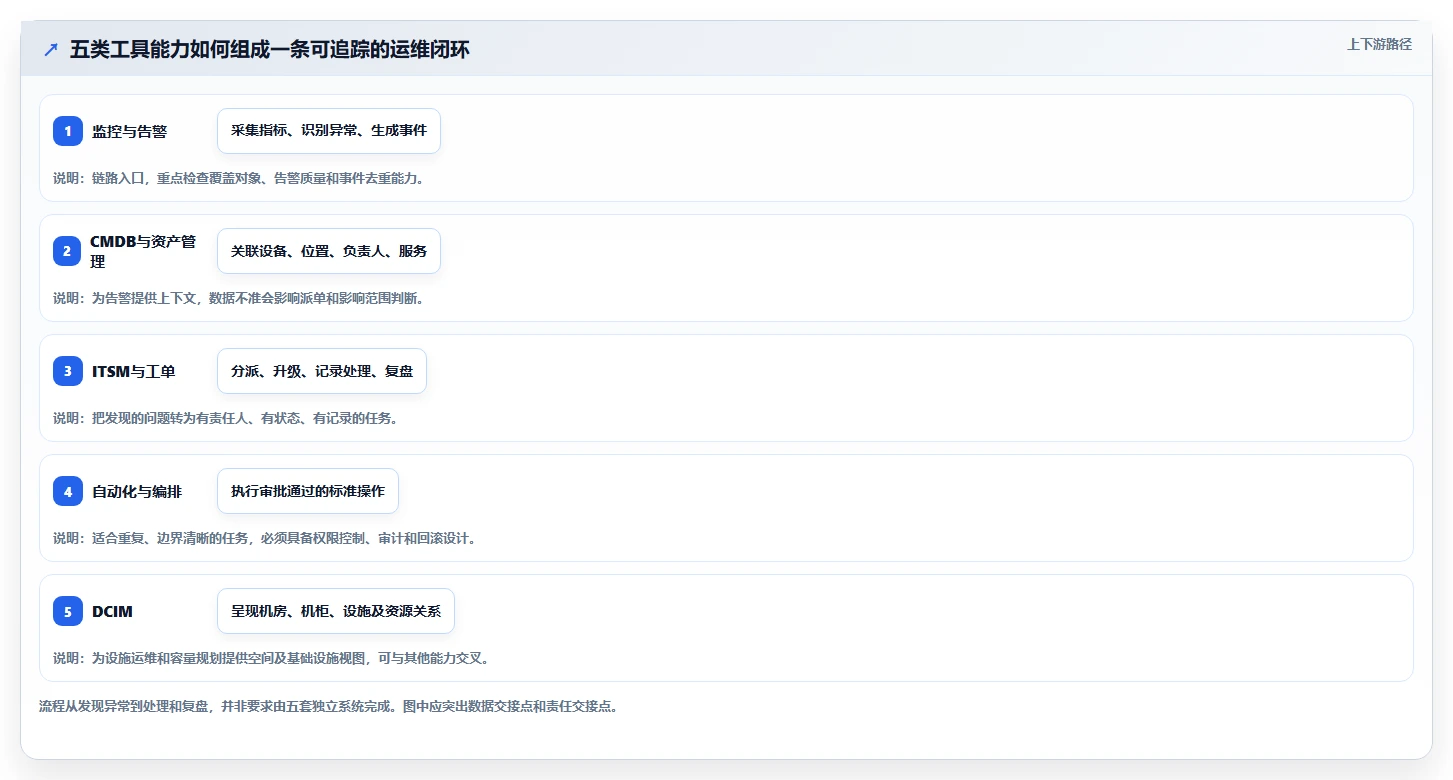The image size is (1453, 780).
Task: Click the description starting 说明：链路入口
Action: 239,178
